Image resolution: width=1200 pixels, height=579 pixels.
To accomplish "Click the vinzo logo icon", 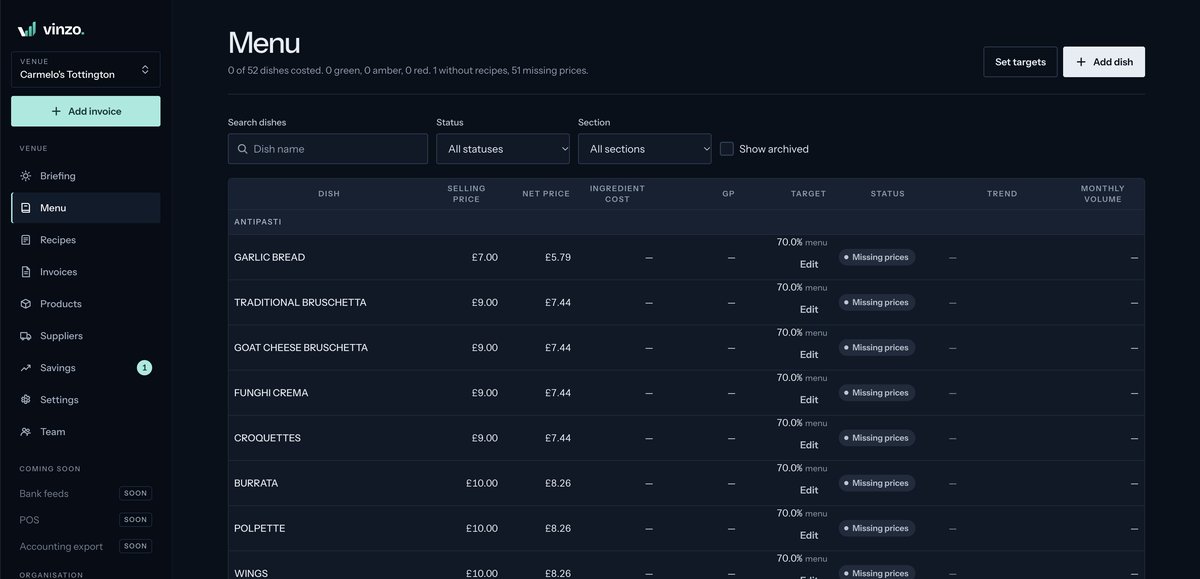I will pos(27,30).
